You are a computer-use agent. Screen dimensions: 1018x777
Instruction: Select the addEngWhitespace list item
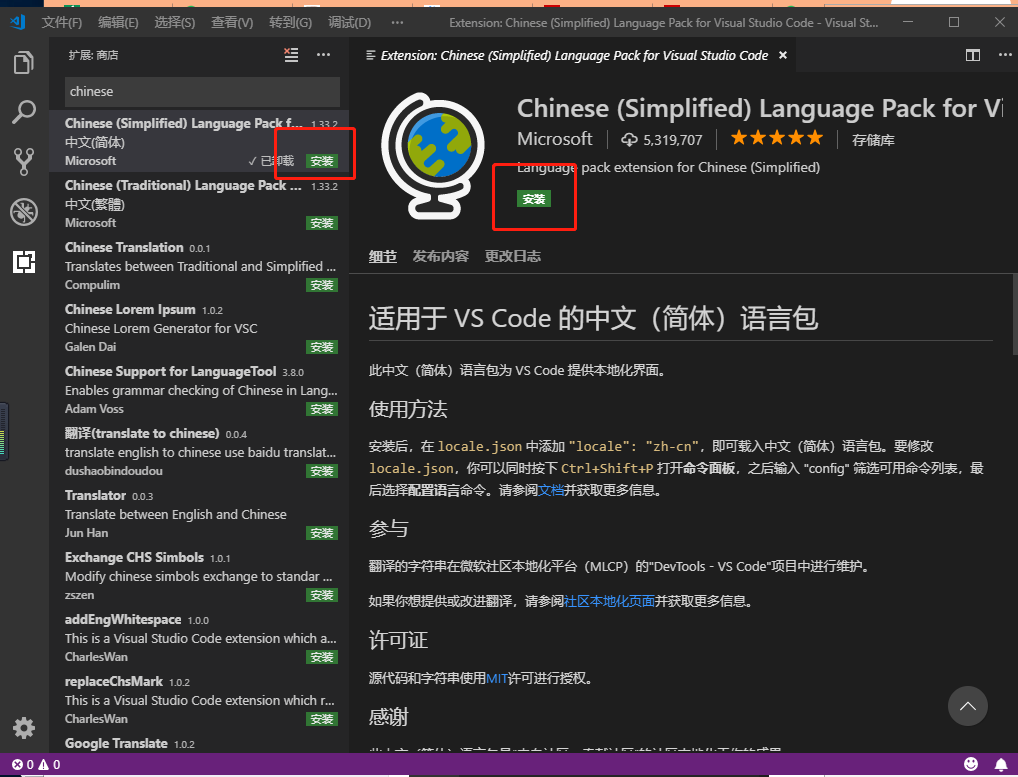[x=199, y=638]
